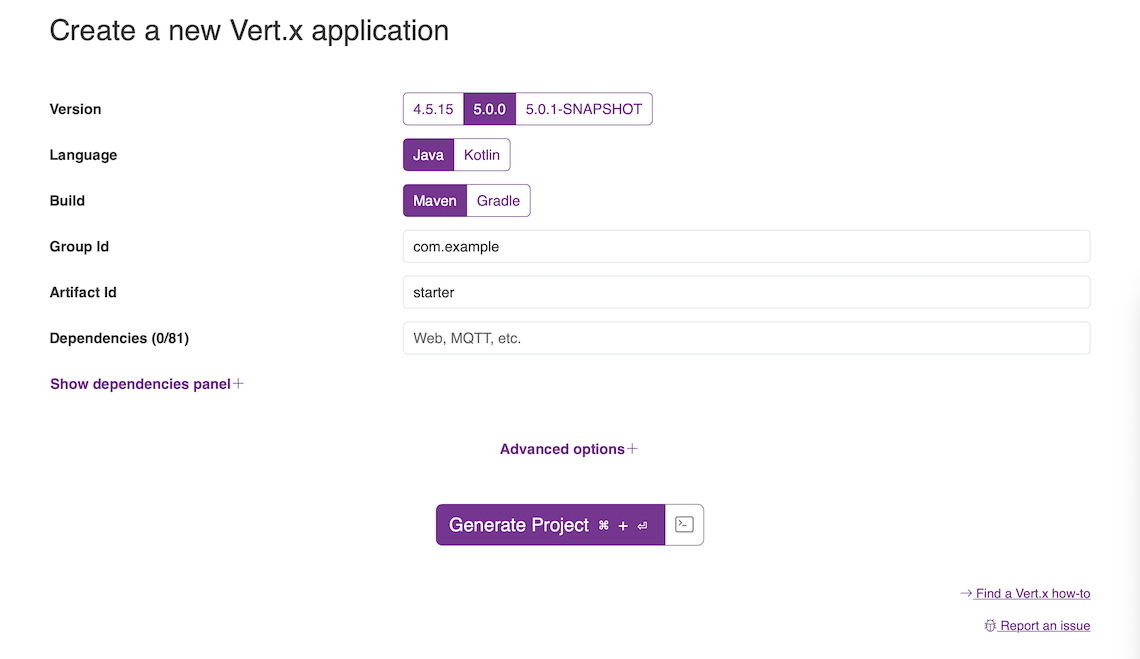
Task: Click the terminal command icon button
Action: pos(684,524)
